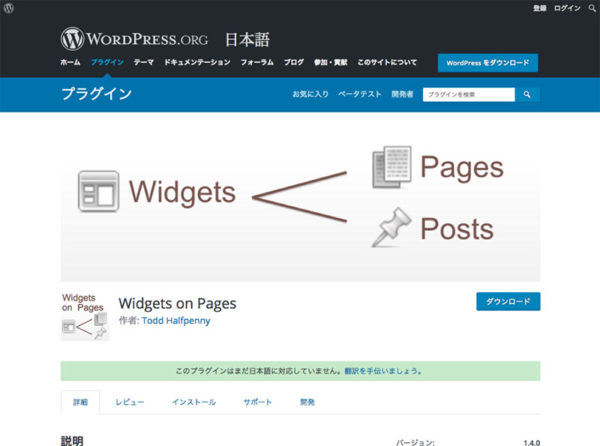
Task: Open the ブログ navigation item
Action: point(293,62)
